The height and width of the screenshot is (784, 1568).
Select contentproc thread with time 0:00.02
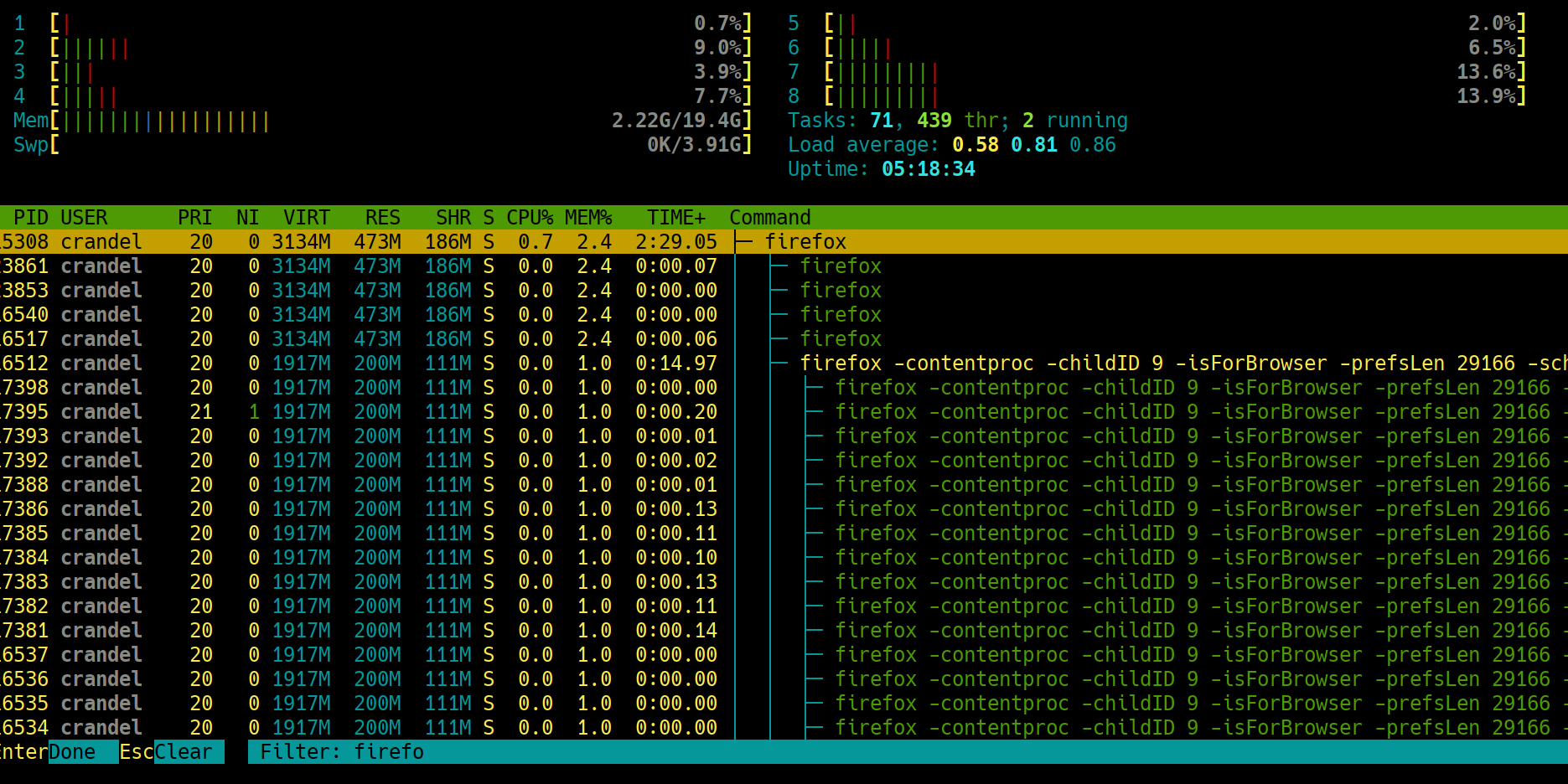click(x=784, y=461)
